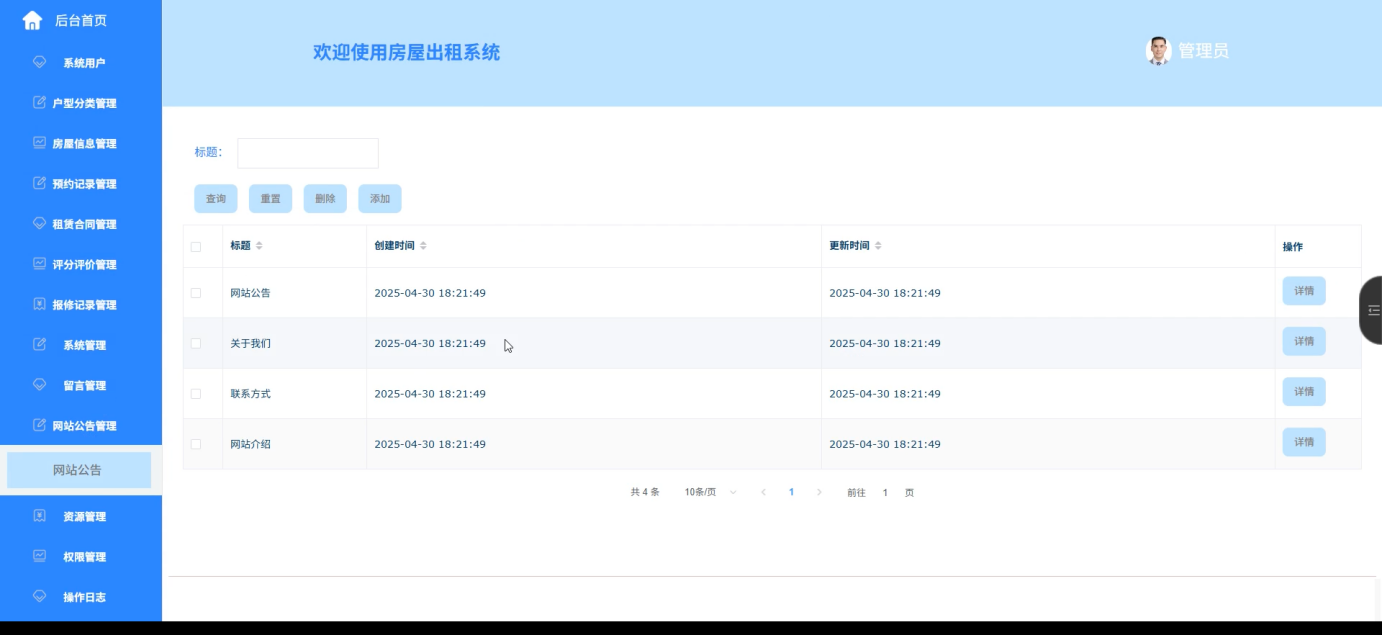Check the box for 网站介绍 row
This screenshot has height=635, width=1382.
pyautogui.click(x=196, y=444)
